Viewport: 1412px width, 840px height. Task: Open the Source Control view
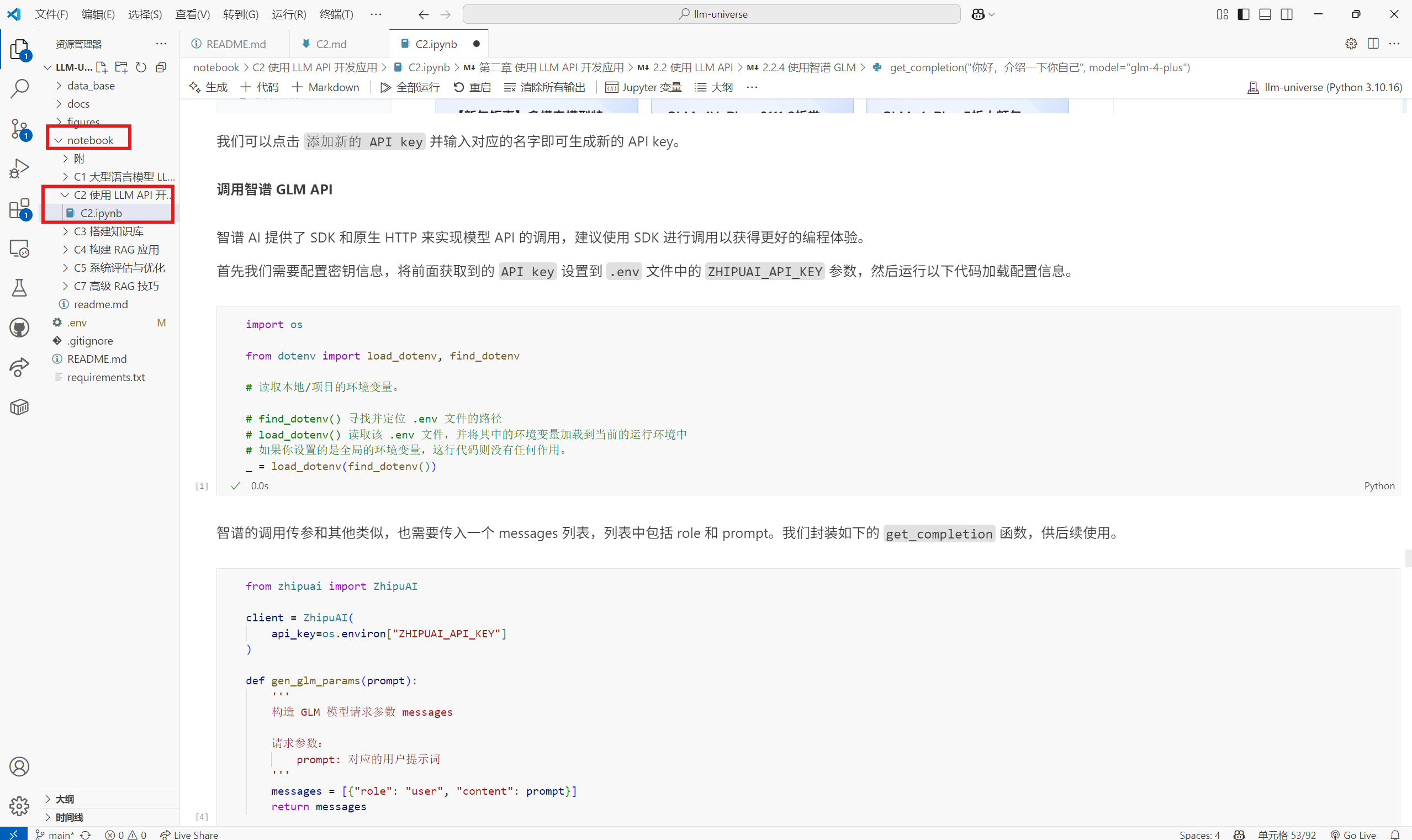21,129
